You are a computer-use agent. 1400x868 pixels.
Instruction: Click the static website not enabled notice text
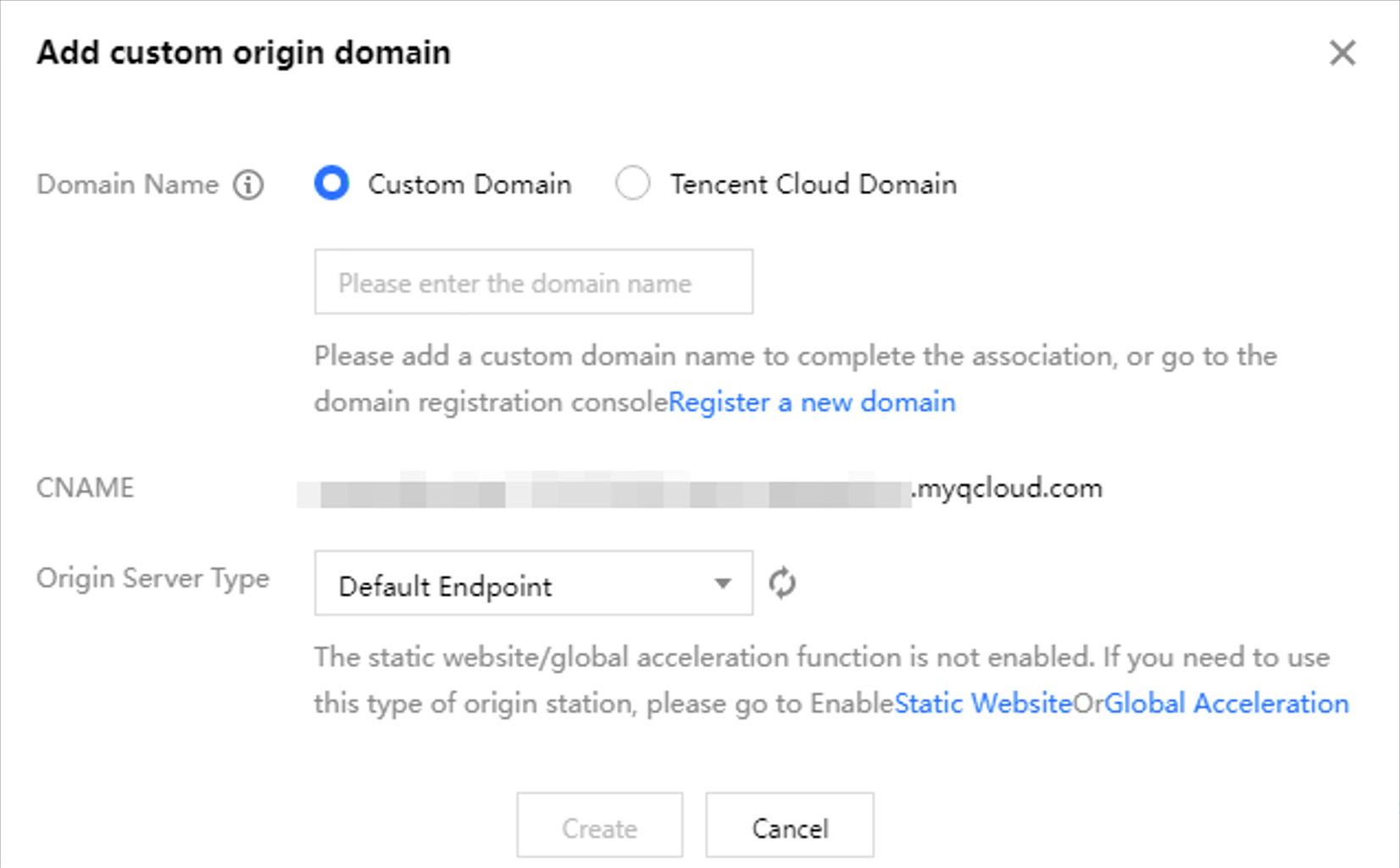click(x=820, y=658)
